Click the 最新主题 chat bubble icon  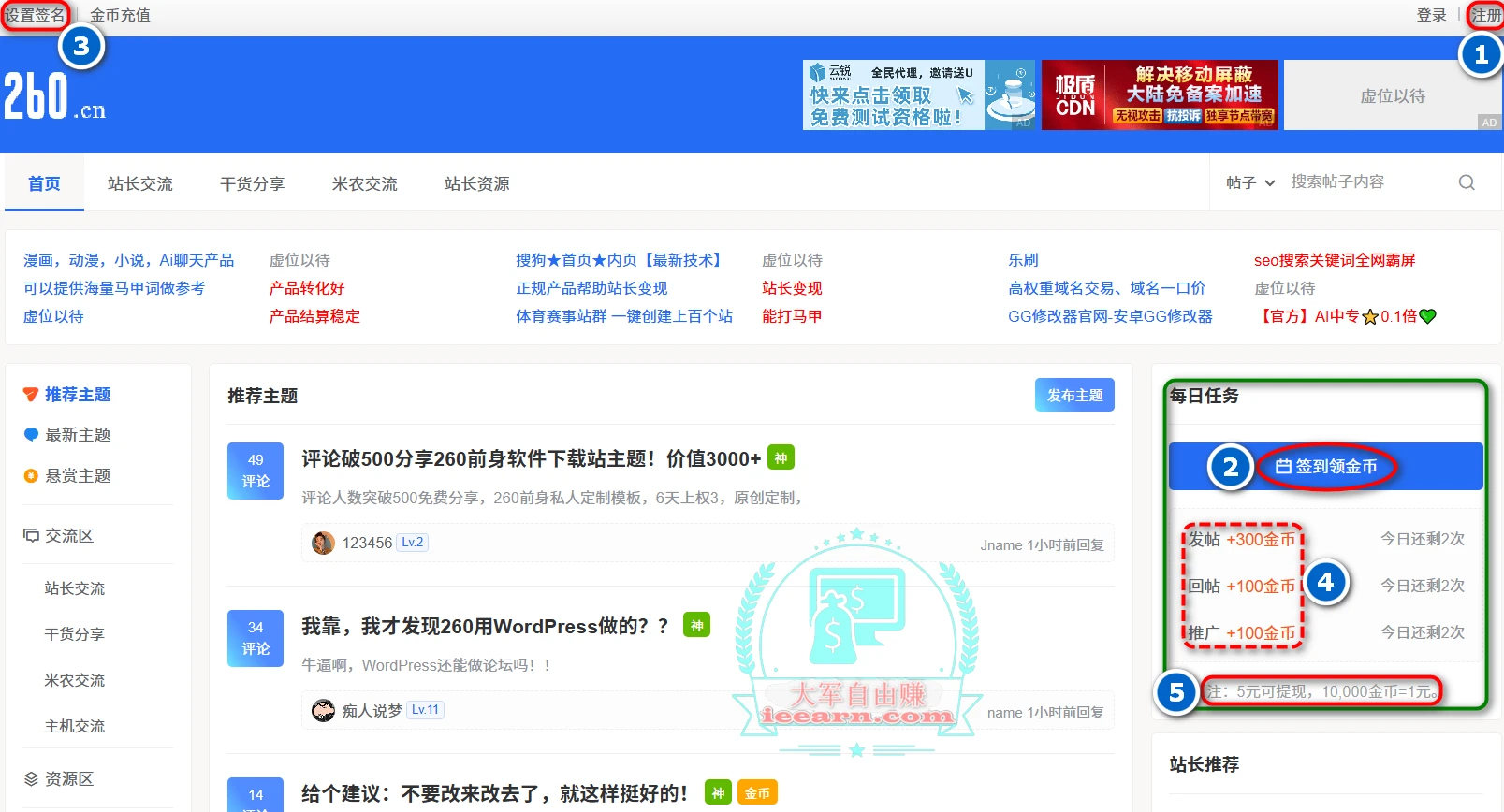point(31,435)
